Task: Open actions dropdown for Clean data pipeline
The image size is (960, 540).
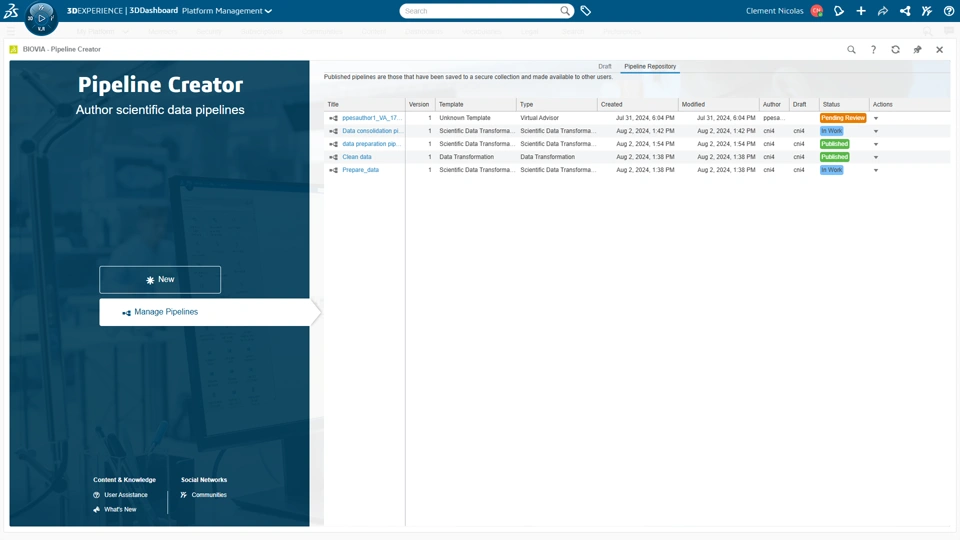Action: 876,157
